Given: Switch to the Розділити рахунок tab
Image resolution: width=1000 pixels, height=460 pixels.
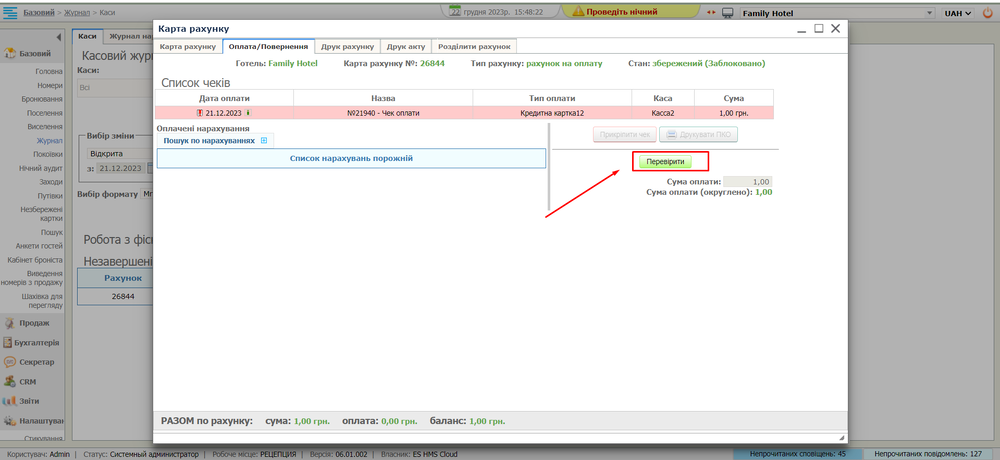Looking at the screenshot, I should (474, 47).
